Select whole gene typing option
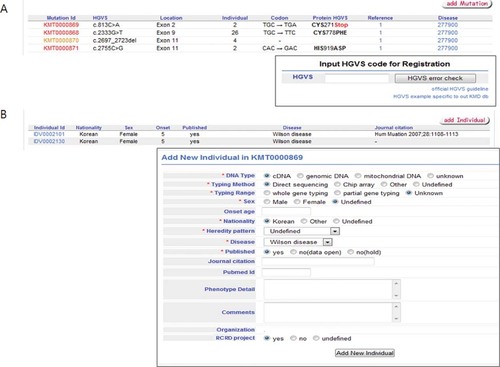Screen dimensions: 500x367 (267, 193)
